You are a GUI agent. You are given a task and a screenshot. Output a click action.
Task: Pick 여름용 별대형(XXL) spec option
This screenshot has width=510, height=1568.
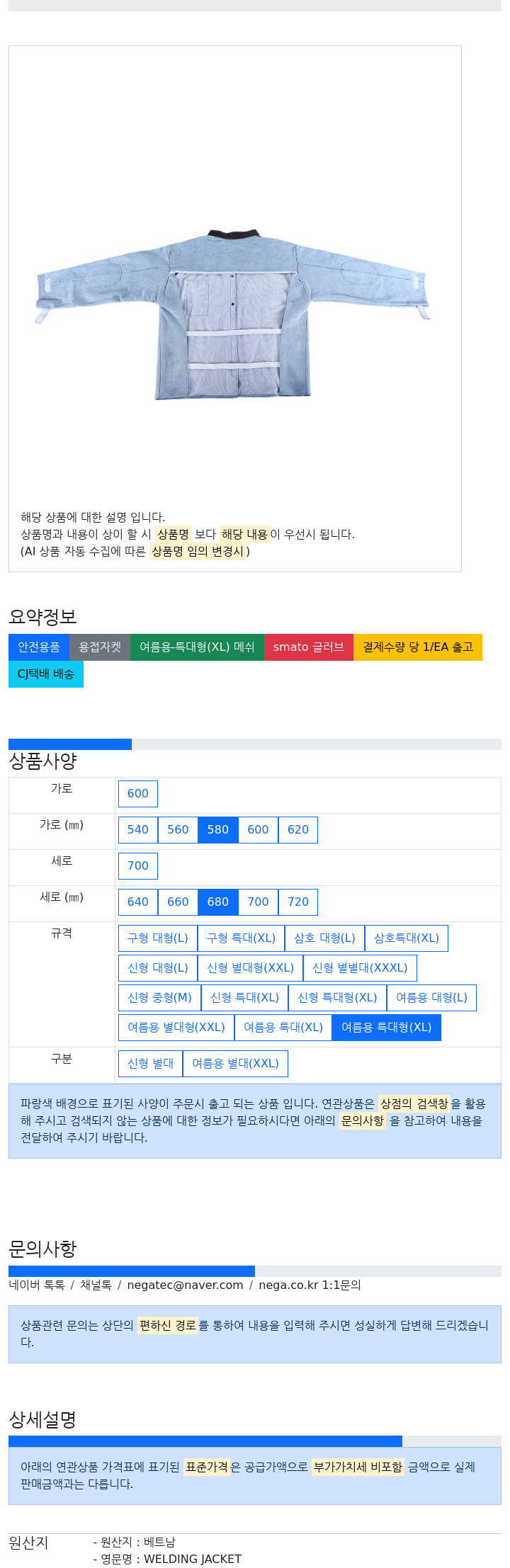point(176,1028)
